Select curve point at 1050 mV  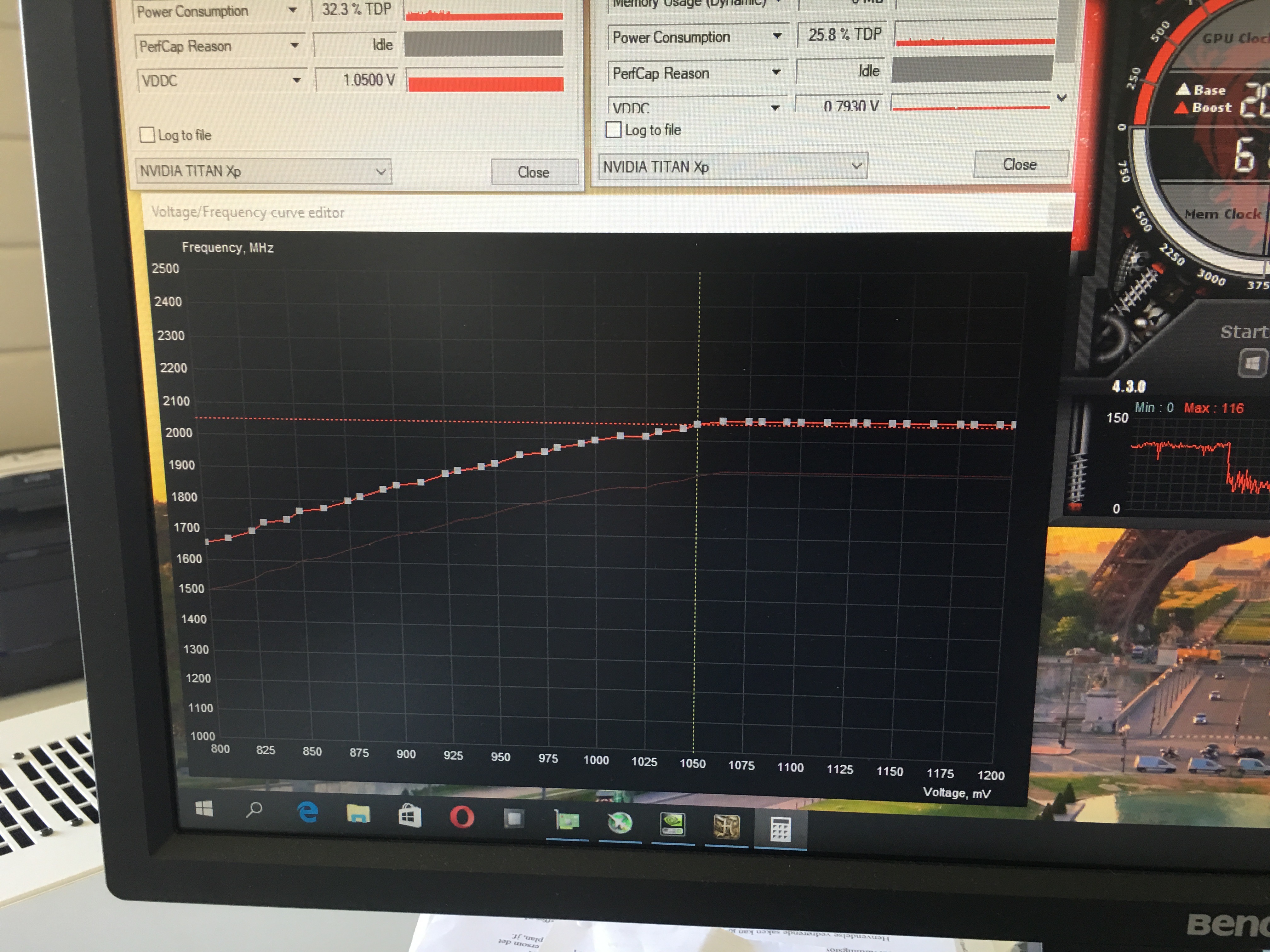coord(697,424)
